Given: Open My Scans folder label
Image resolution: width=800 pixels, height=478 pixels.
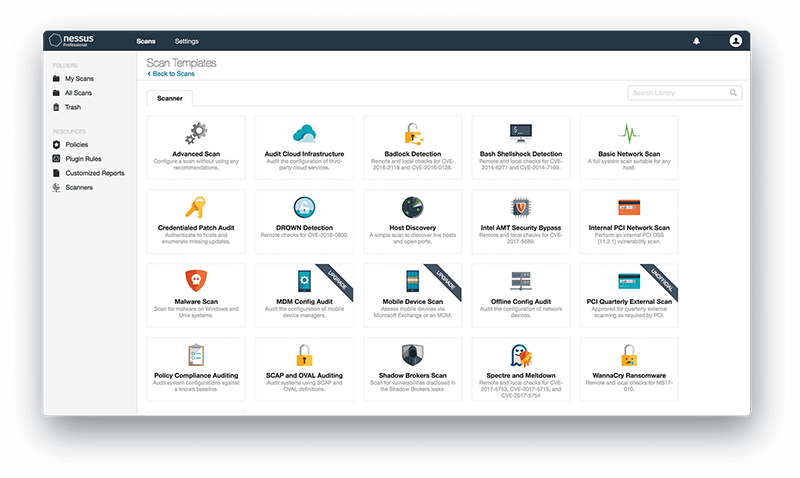Looking at the screenshot, I should point(79,79).
